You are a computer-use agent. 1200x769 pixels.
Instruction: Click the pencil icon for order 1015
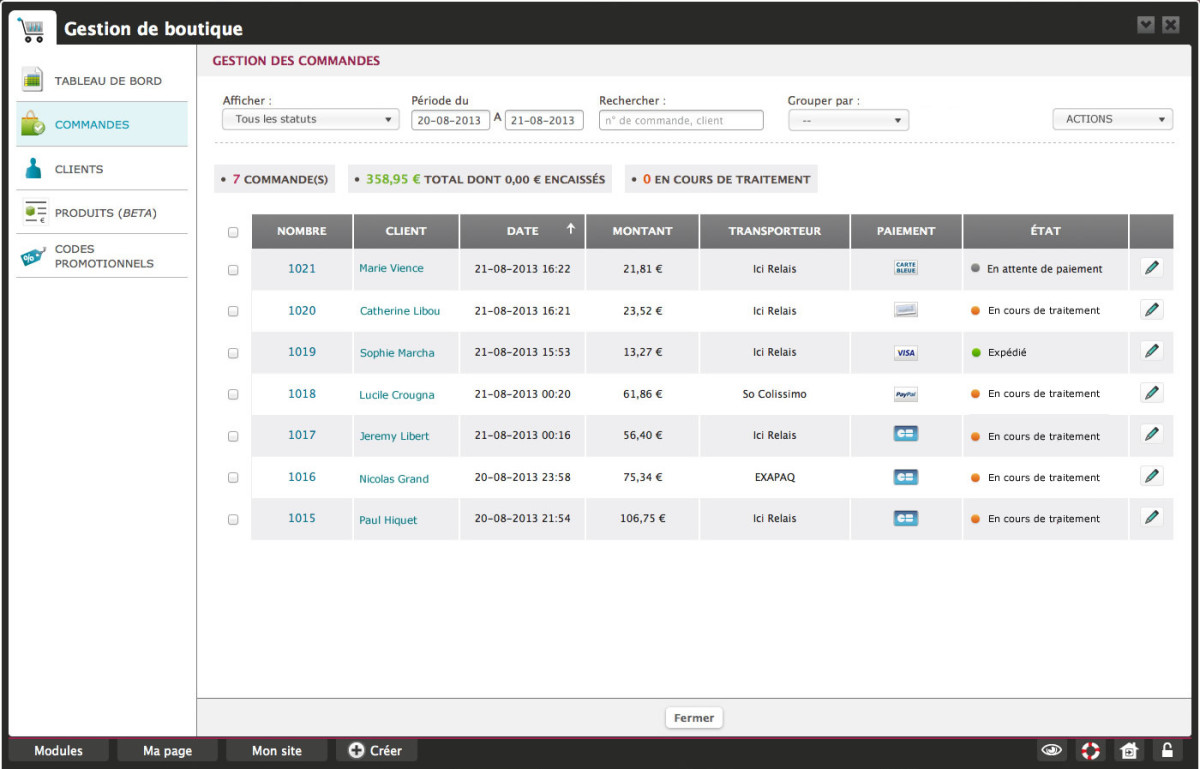(1151, 517)
